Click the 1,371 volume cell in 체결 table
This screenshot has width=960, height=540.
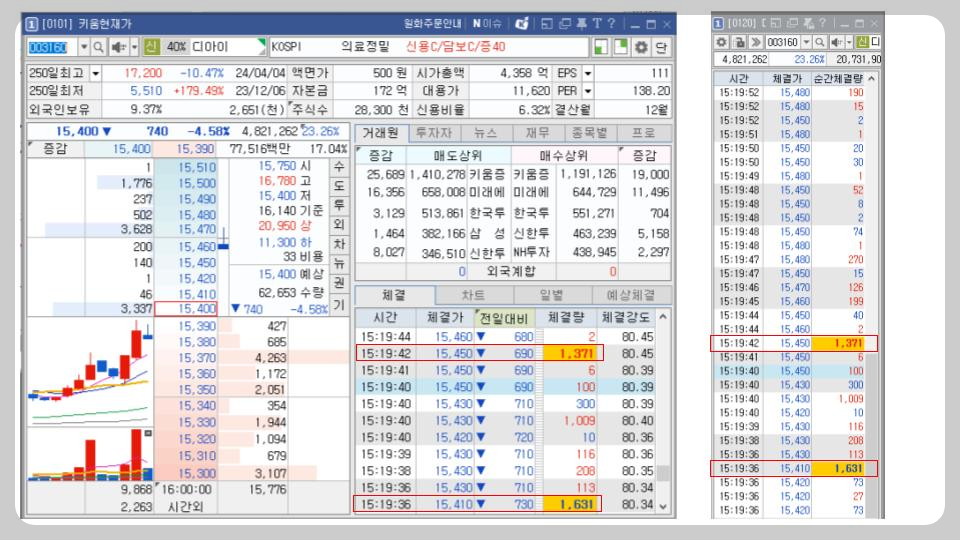pyautogui.click(x=569, y=353)
